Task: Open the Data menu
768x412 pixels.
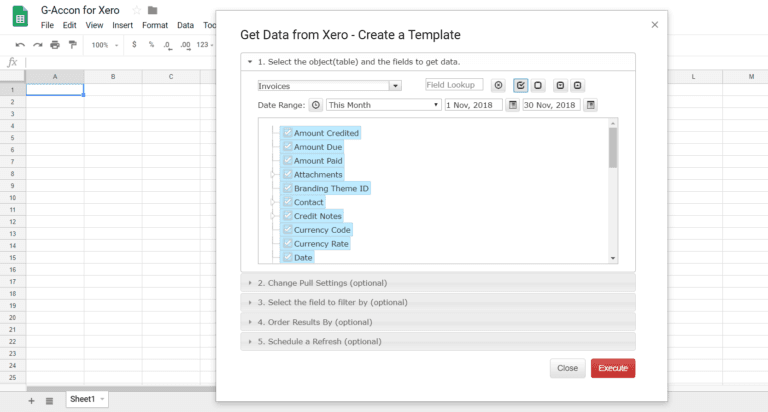Action: tap(185, 25)
